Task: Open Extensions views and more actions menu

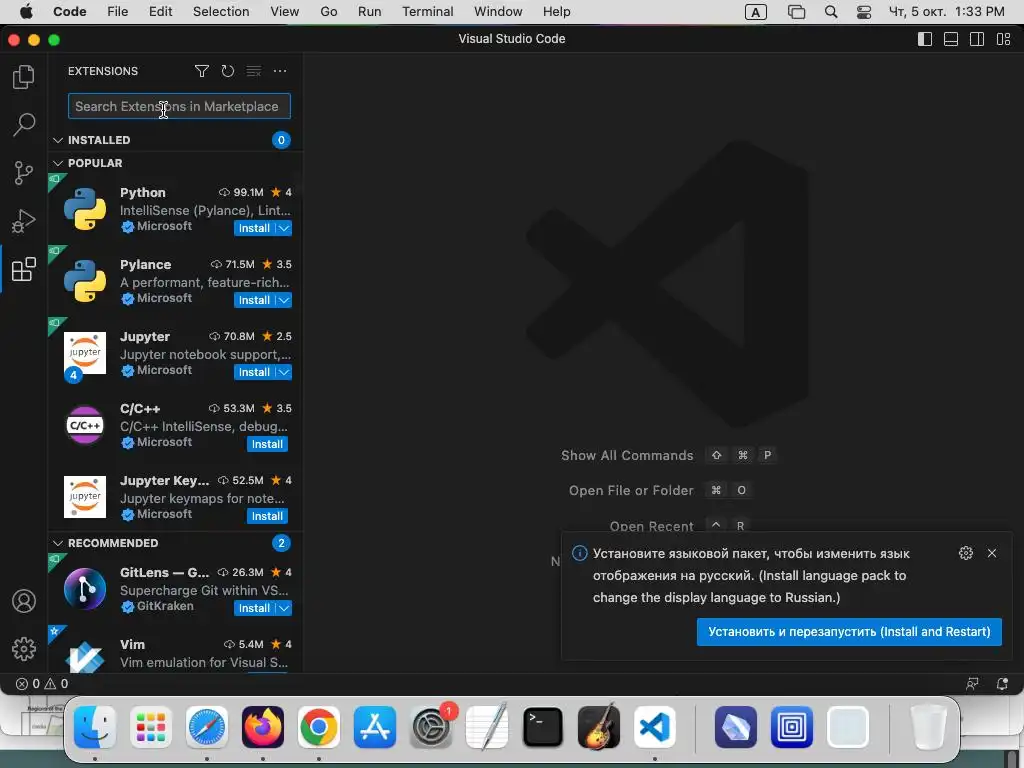Action: [280, 71]
